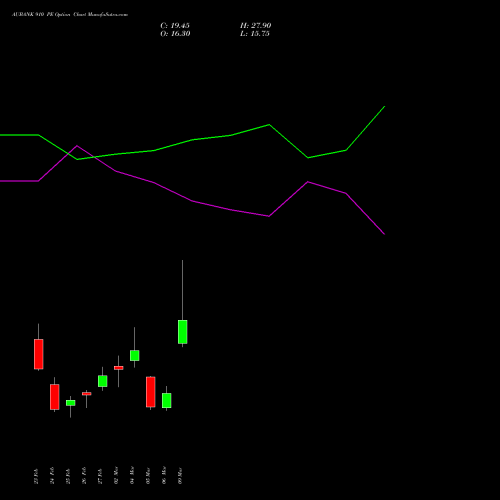Select the '23 Feb' date axis label
Image resolution: width=500 pixels, height=500 pixels.
[x=36, y=476]
